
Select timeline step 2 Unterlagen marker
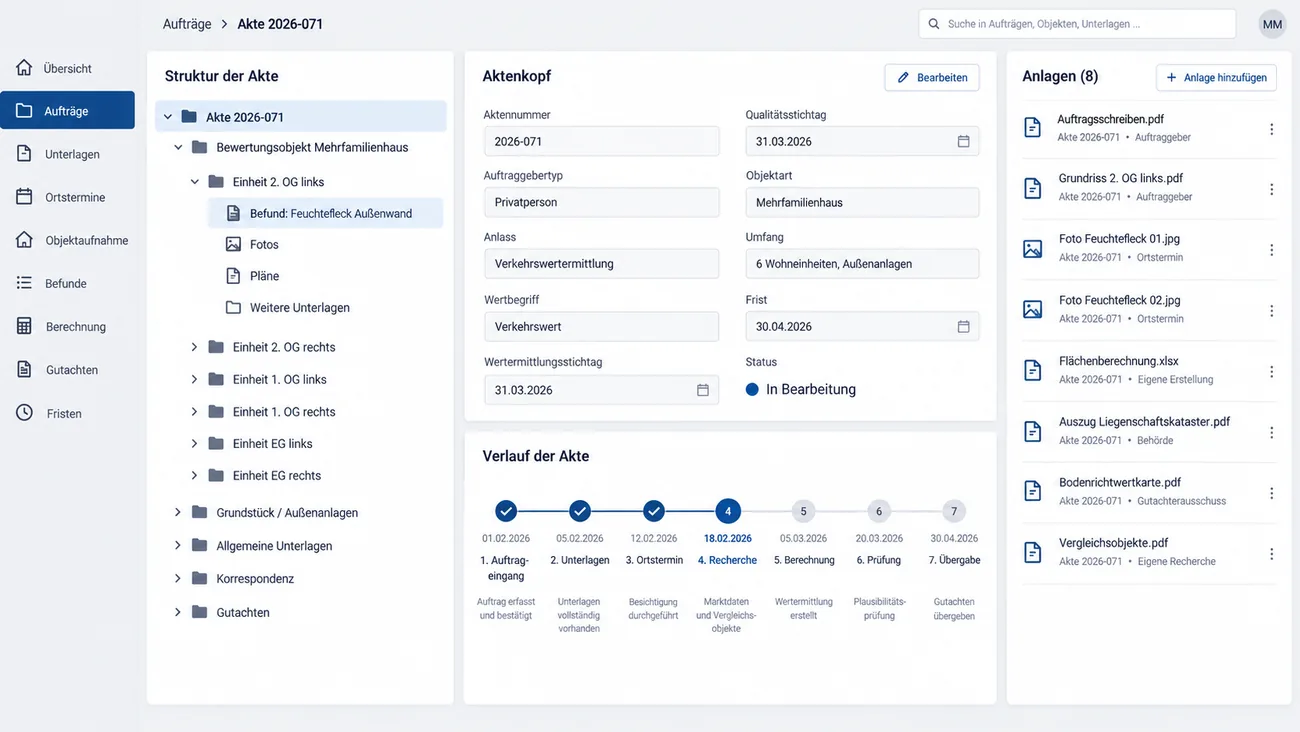coord(580,511)
